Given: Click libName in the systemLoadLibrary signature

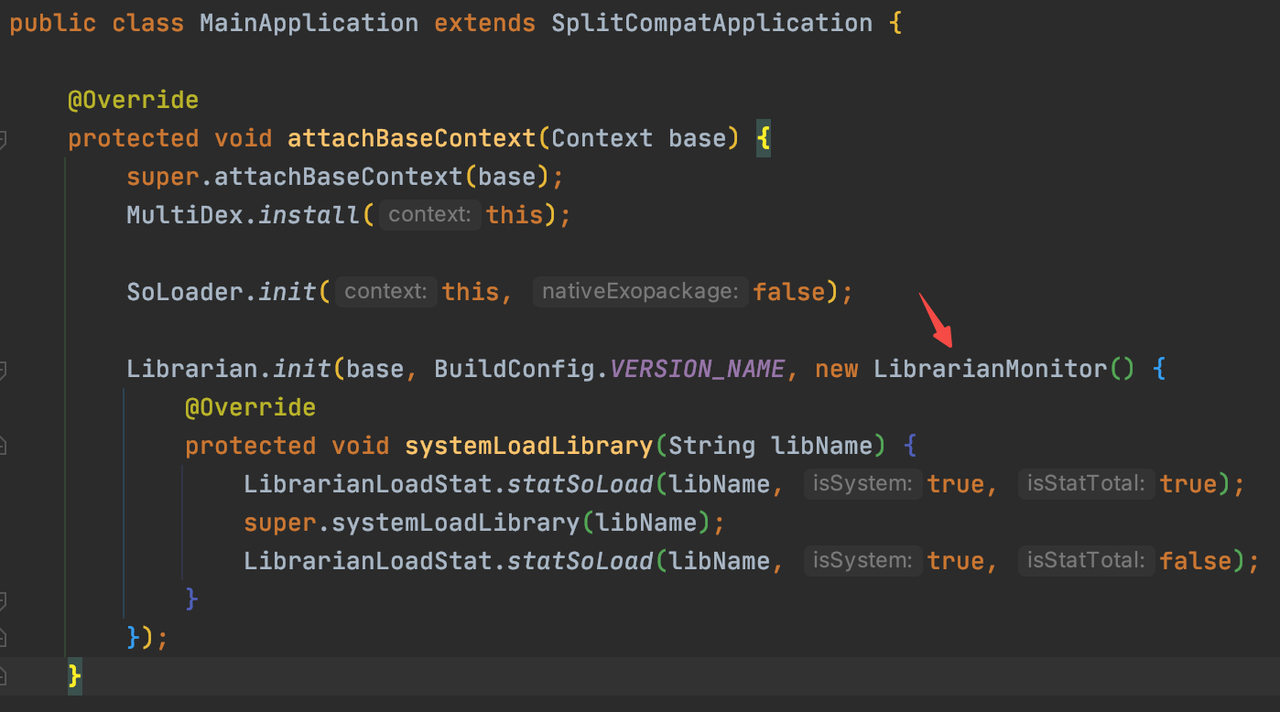Looking at the screenshot, I should 822,446.
